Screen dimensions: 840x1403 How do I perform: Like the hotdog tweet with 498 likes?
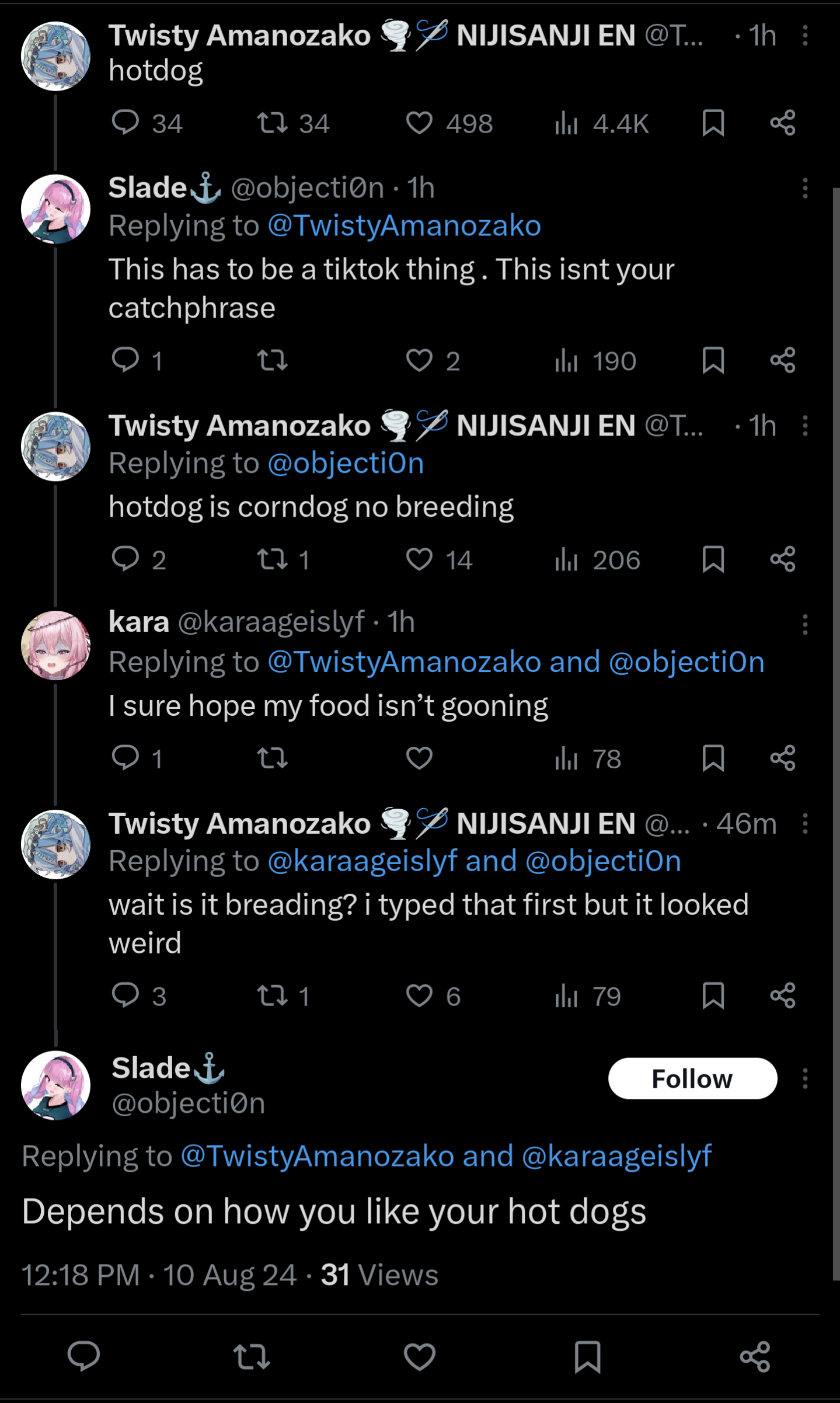(419, 123)
